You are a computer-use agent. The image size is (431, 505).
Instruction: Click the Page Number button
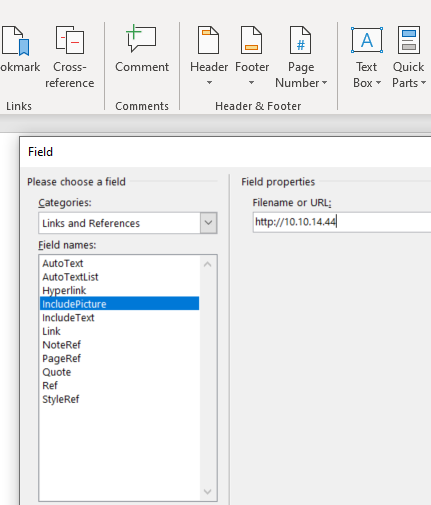pos(301,57)
